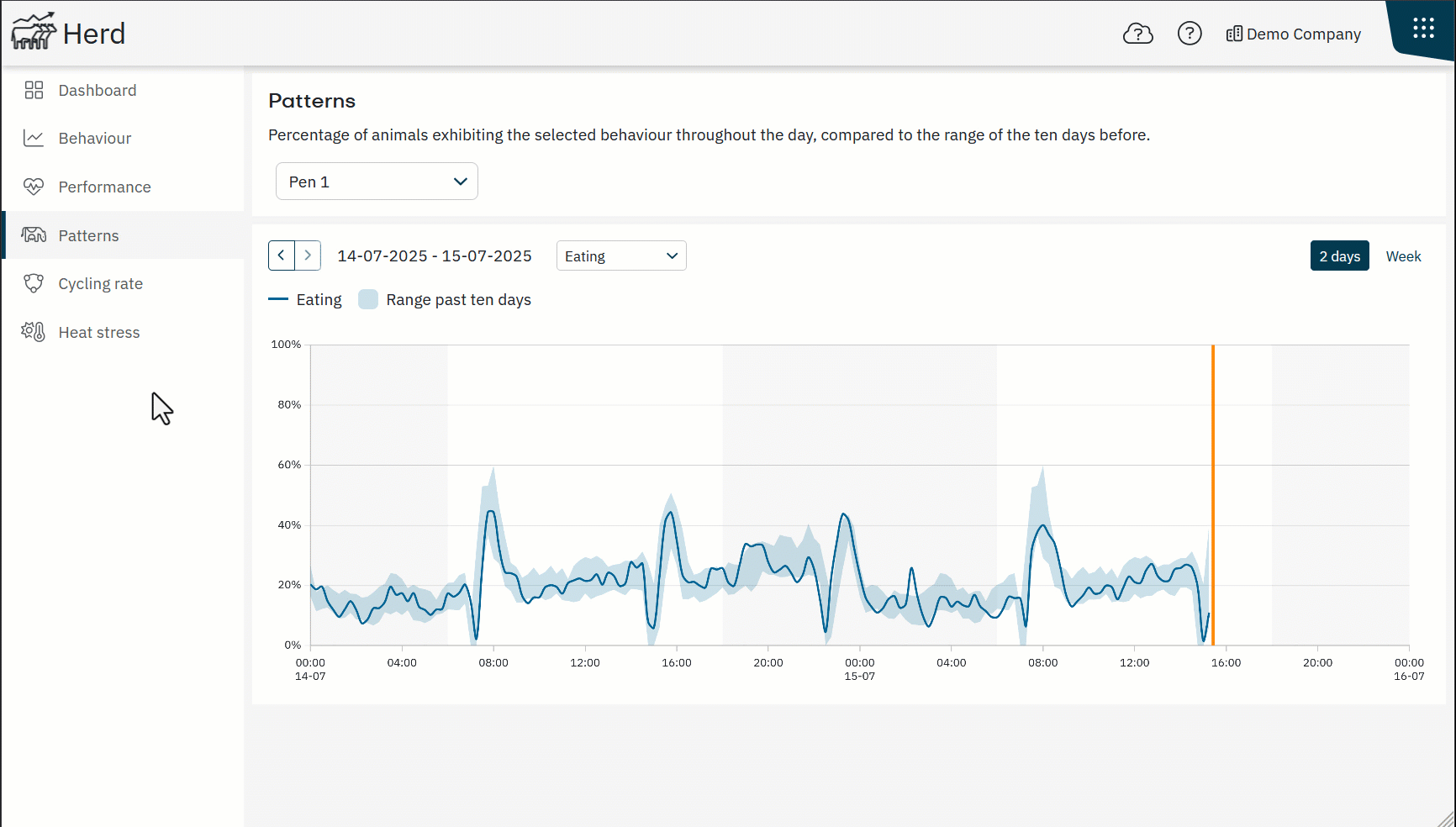Go to the next date range arrow
1456x827 pixels.
coord(309,255)
